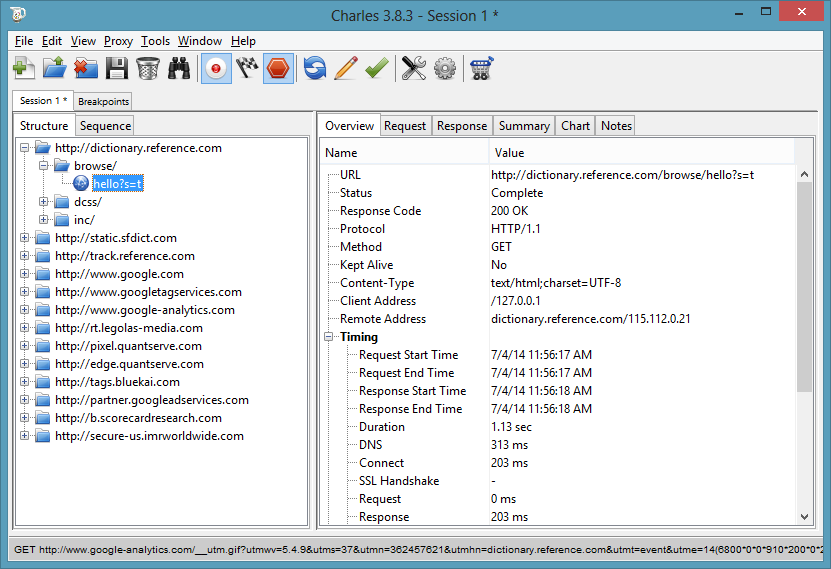Click the Save Session floppy disk icon

117,68
